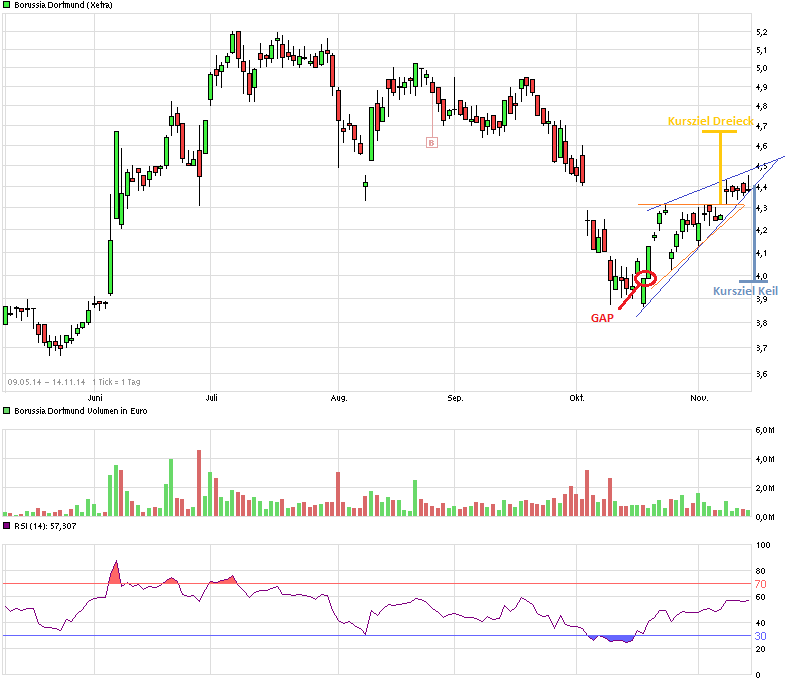Click the RSI (14): 57,307 label

pos(45,526)
